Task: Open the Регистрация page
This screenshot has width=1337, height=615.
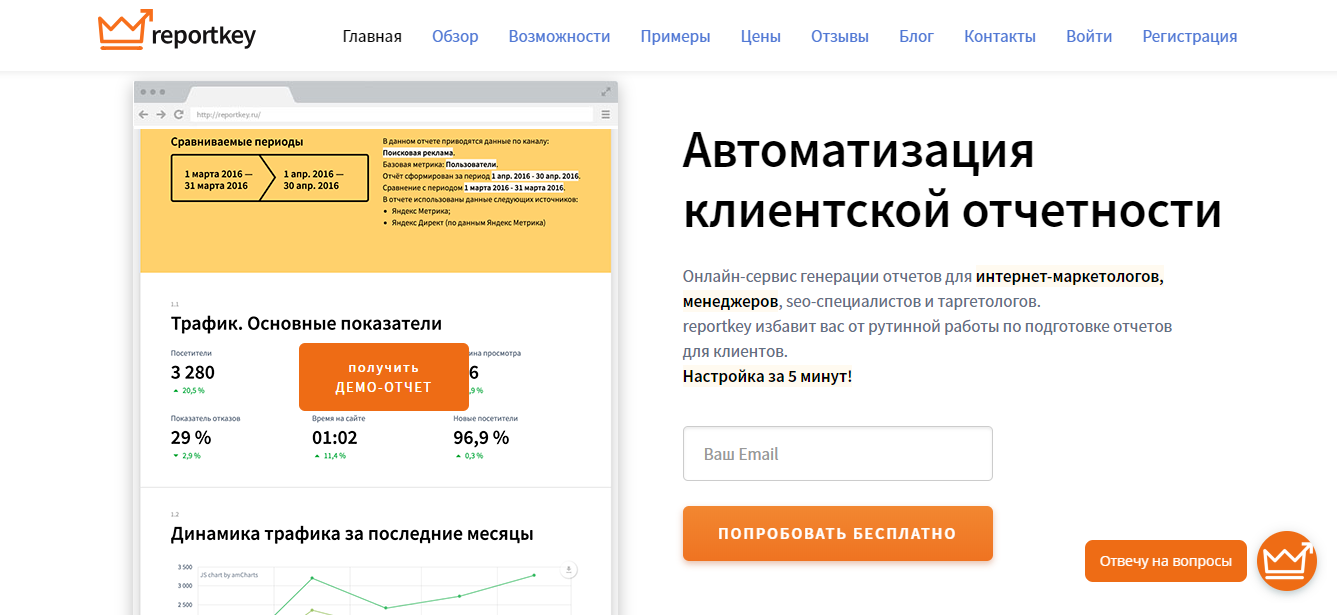Action: click(1189, 35)
